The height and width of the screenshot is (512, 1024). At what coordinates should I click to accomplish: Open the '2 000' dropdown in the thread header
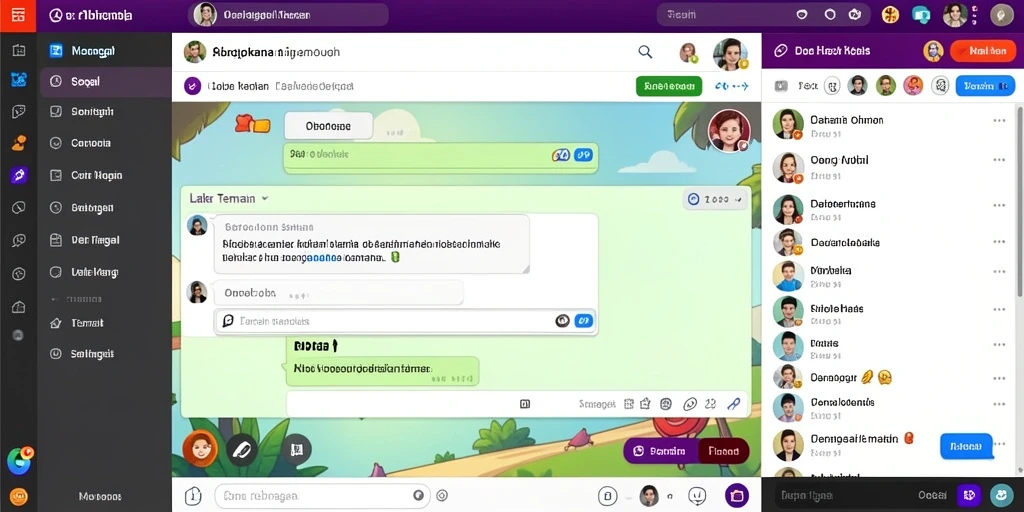pyautogui.click(x=715, y=199)
